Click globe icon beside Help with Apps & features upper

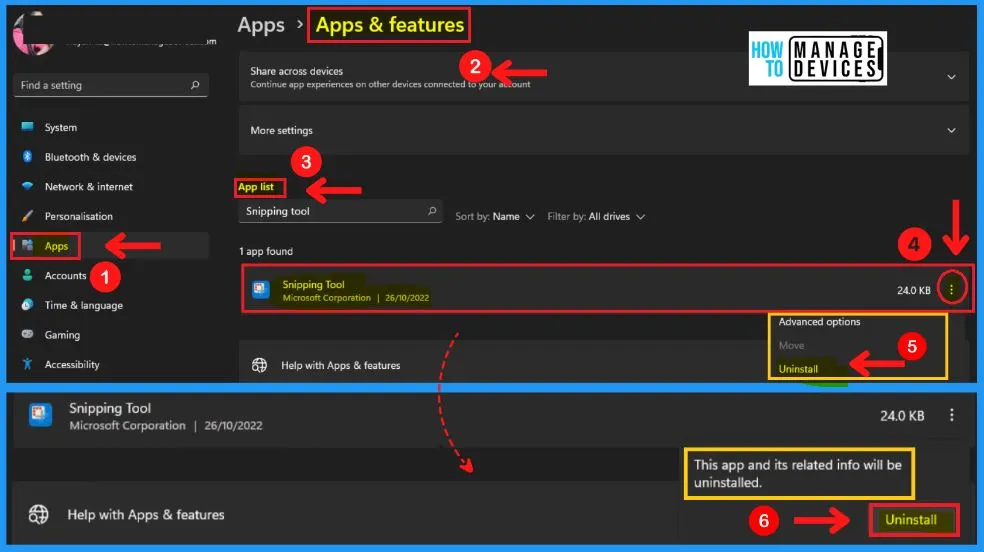(x=259, y=365)
